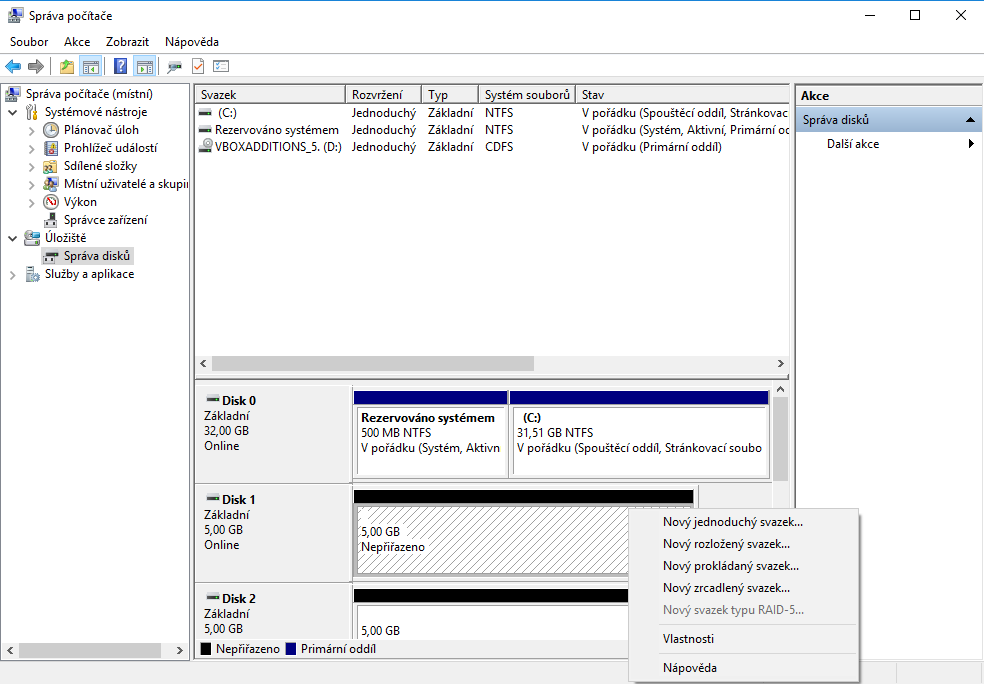The image size is (984, 684).
Task: Select the (C:) partition block on Disk 0
Action: coord(638,433)
